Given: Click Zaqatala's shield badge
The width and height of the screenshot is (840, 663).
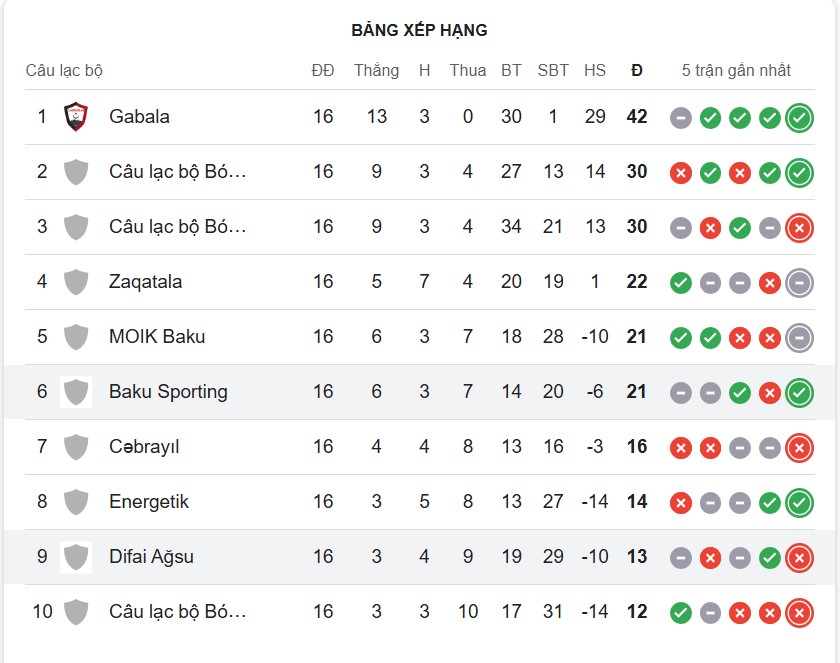Looking at the screenshot, I should [x=74, y=282].
